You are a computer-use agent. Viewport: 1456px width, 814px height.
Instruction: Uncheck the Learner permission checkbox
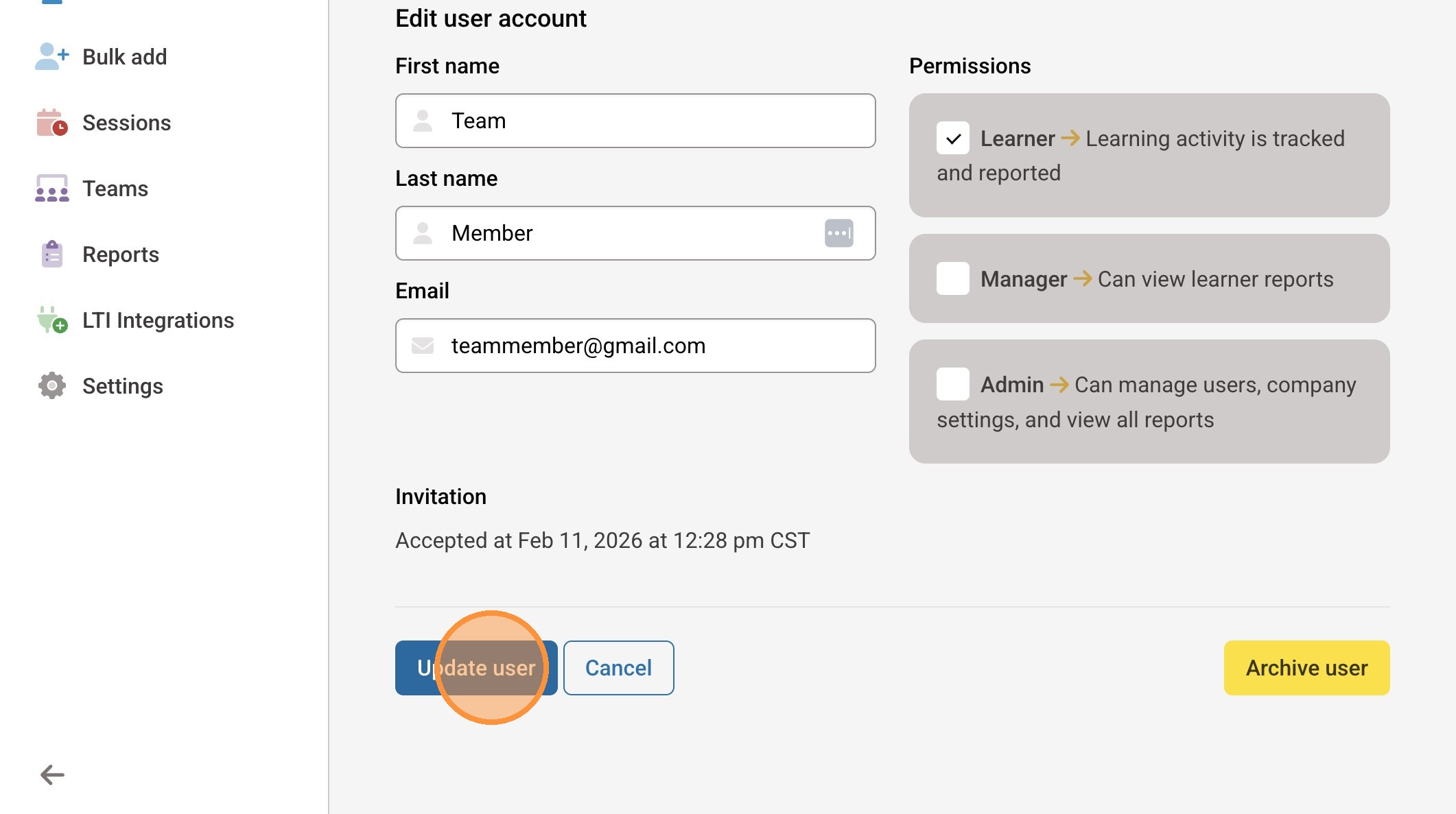[x=952, y=139]
